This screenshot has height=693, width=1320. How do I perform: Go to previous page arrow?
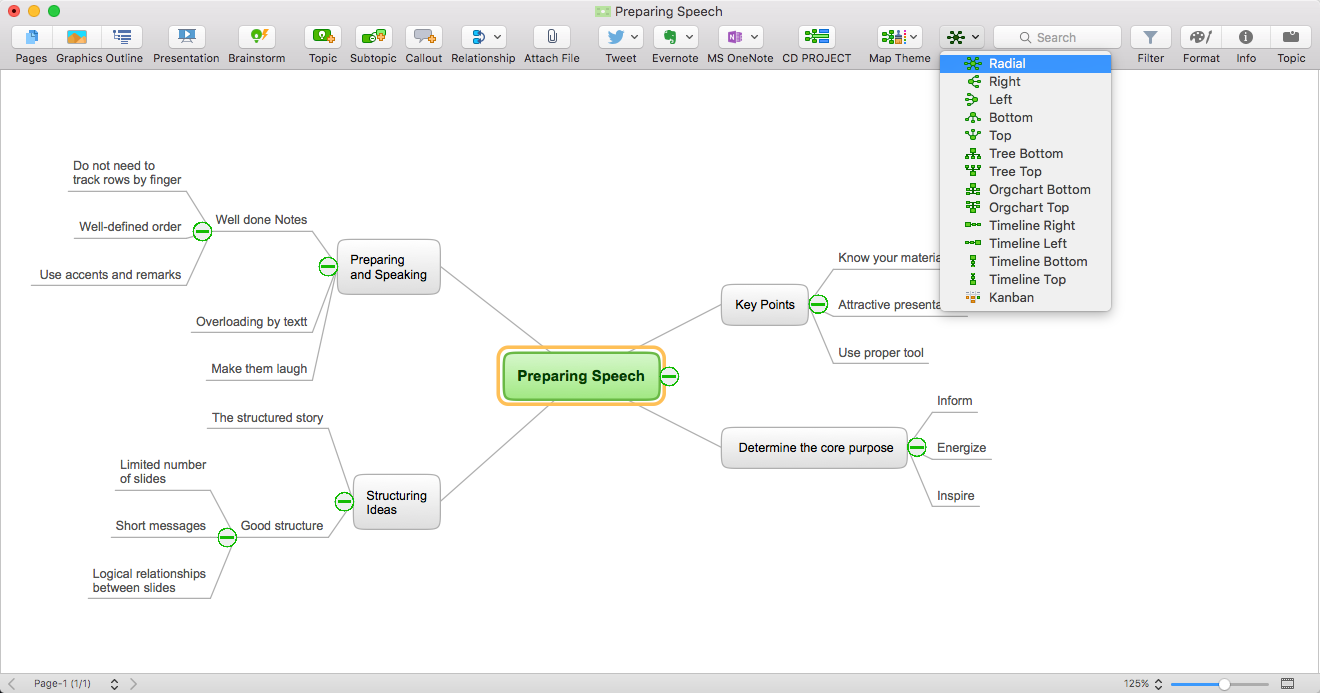11,684
